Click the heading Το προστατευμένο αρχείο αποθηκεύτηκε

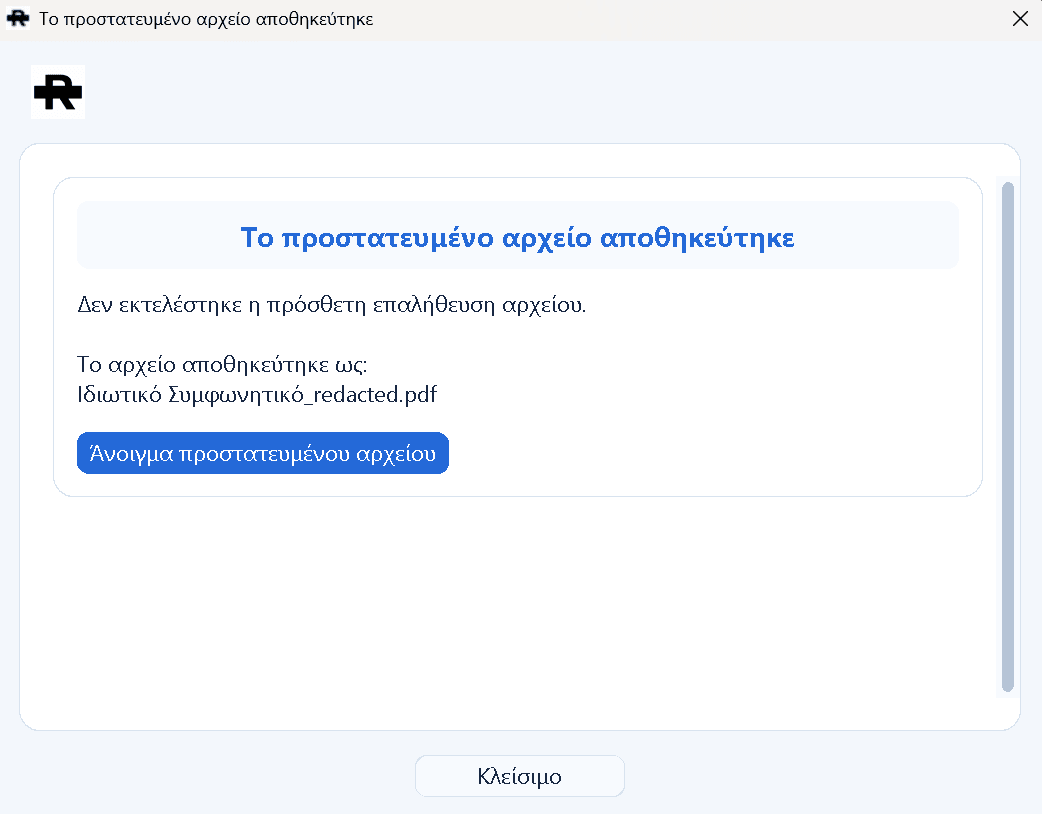[x=518, y=237]
